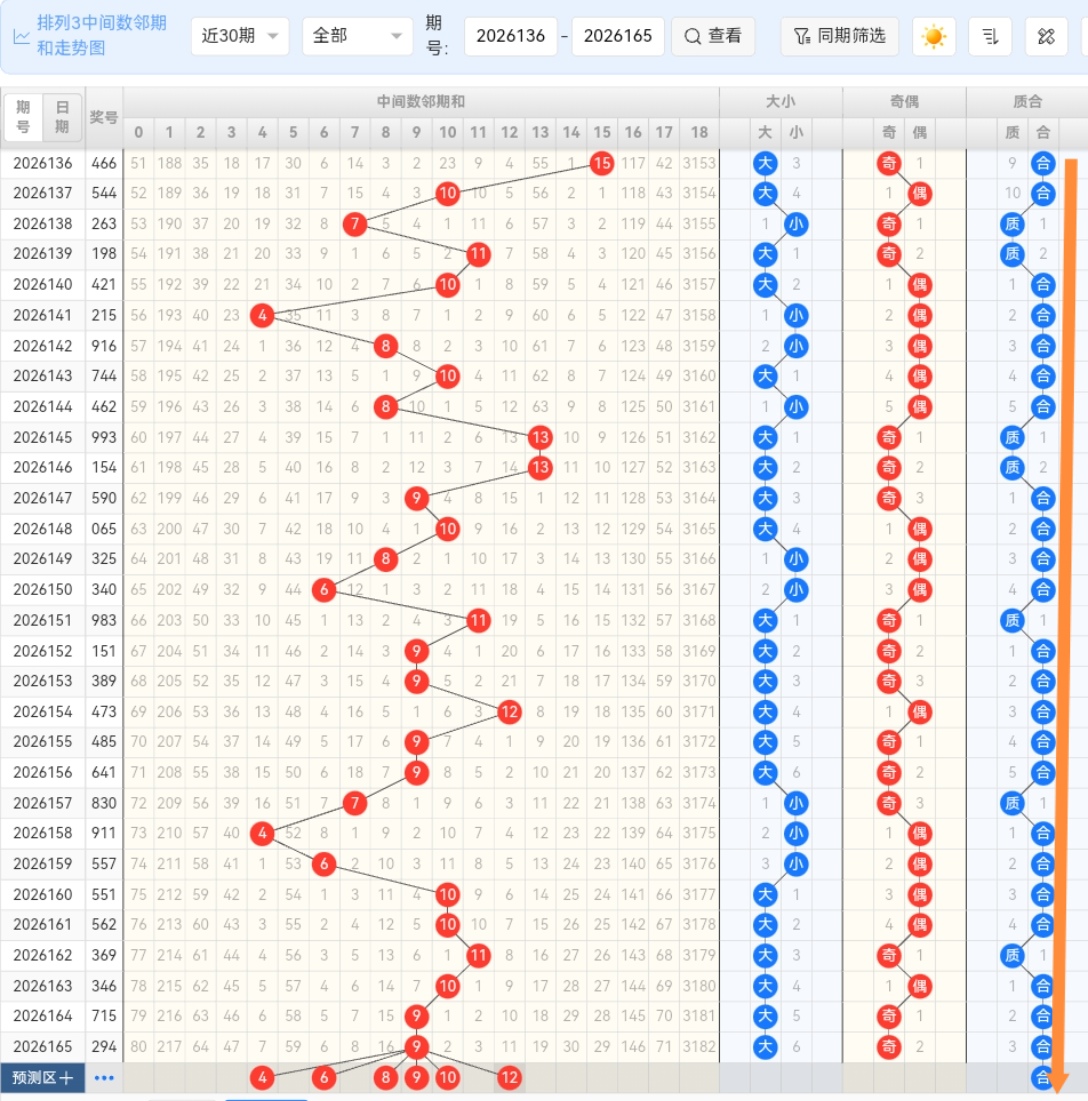This screenshot has width=1088, height=1101.
Task: Click red circle 12 in row 2026154
Action: (509, 712)
